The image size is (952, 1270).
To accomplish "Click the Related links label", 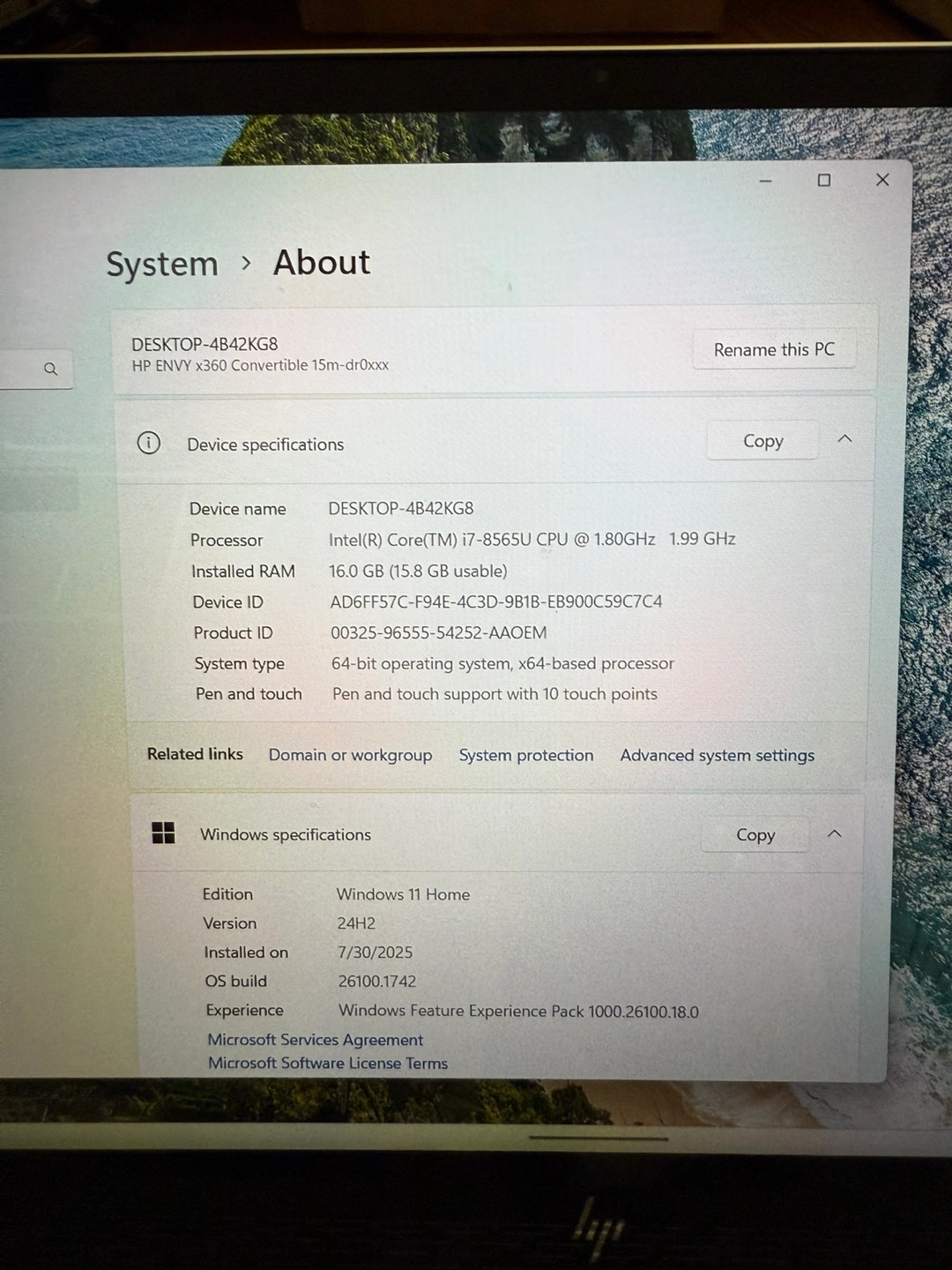I will 195,754.
